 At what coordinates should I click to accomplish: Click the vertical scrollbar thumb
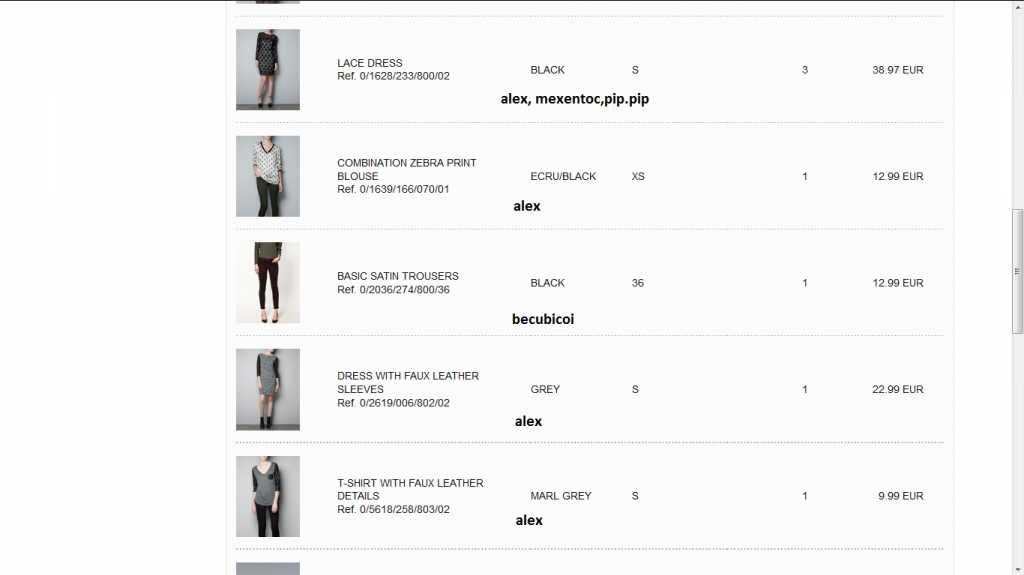(1017, 271)
